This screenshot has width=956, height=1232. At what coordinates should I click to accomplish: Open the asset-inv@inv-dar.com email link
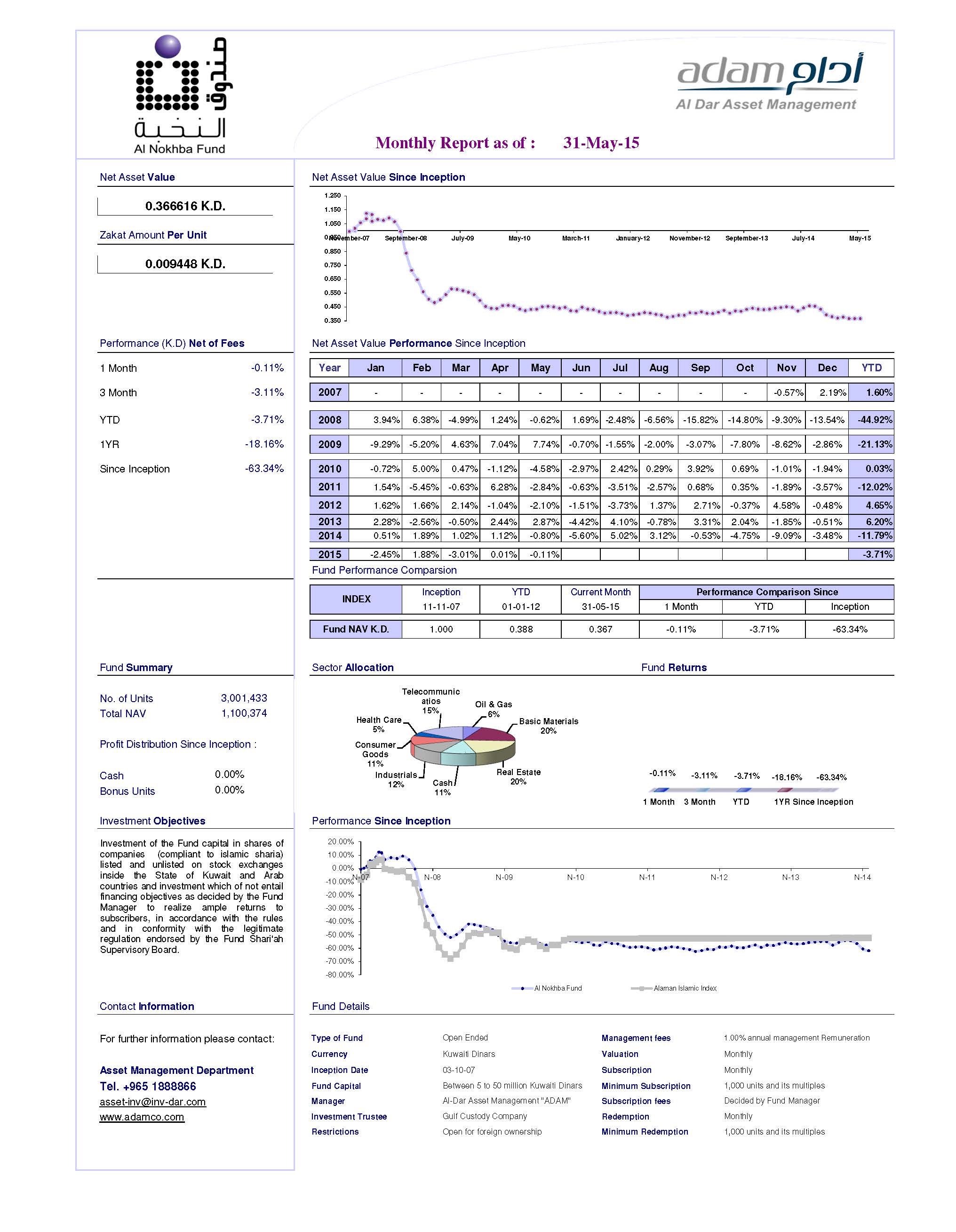click(x=152, y=1102)
